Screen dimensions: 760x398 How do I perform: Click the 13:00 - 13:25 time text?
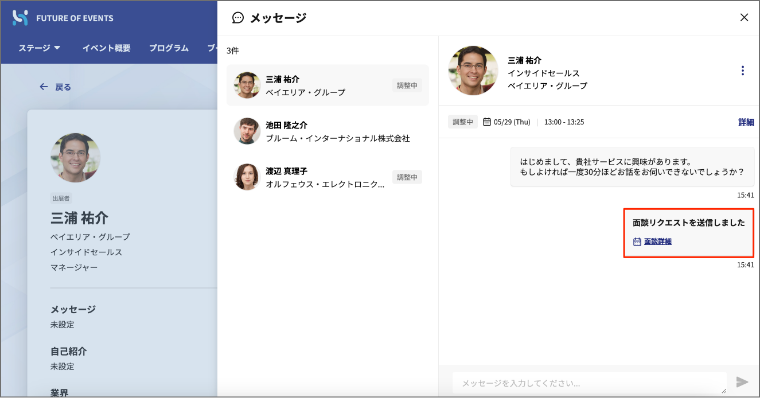564,122
